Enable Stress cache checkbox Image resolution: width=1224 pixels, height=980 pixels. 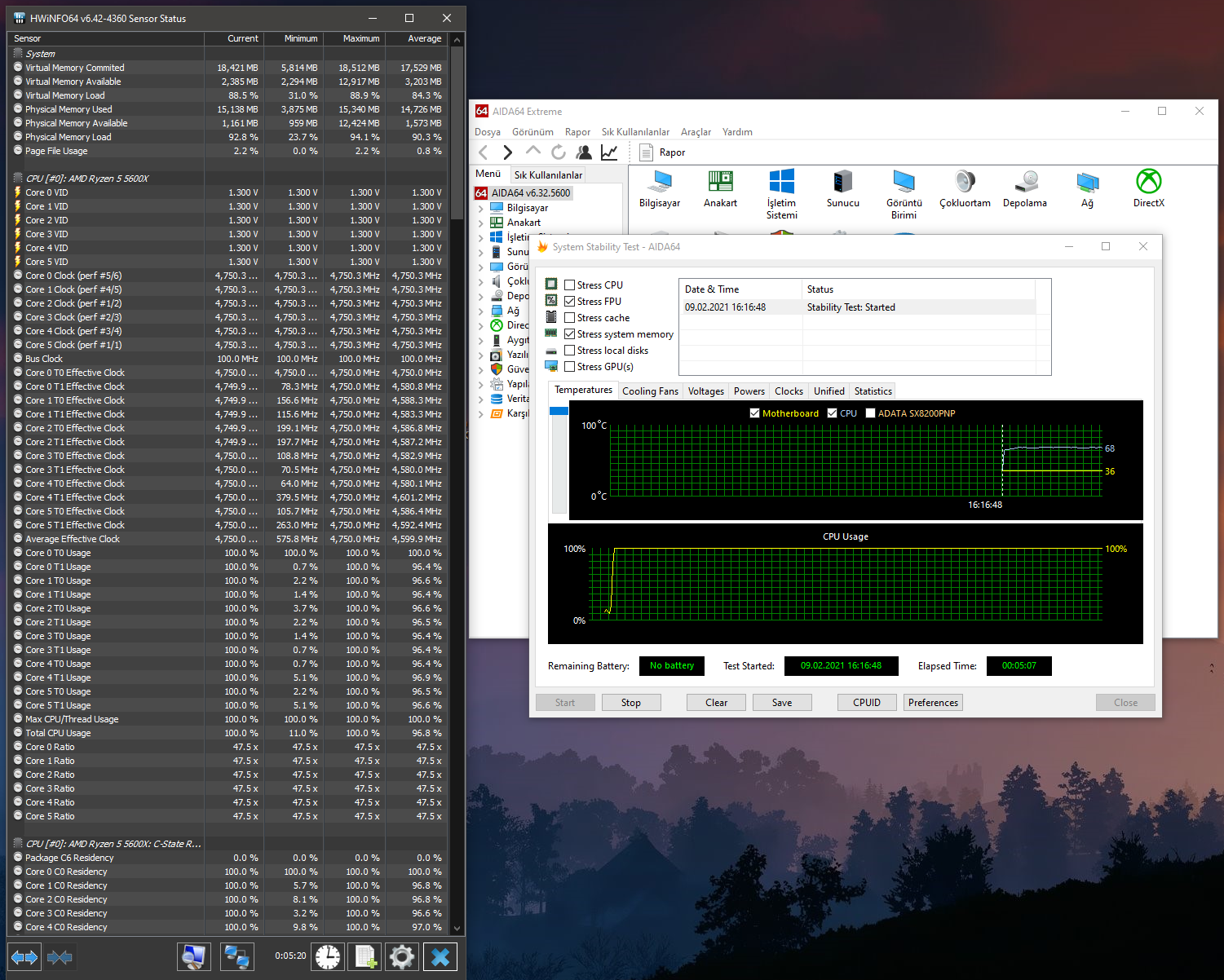[569, 318]
